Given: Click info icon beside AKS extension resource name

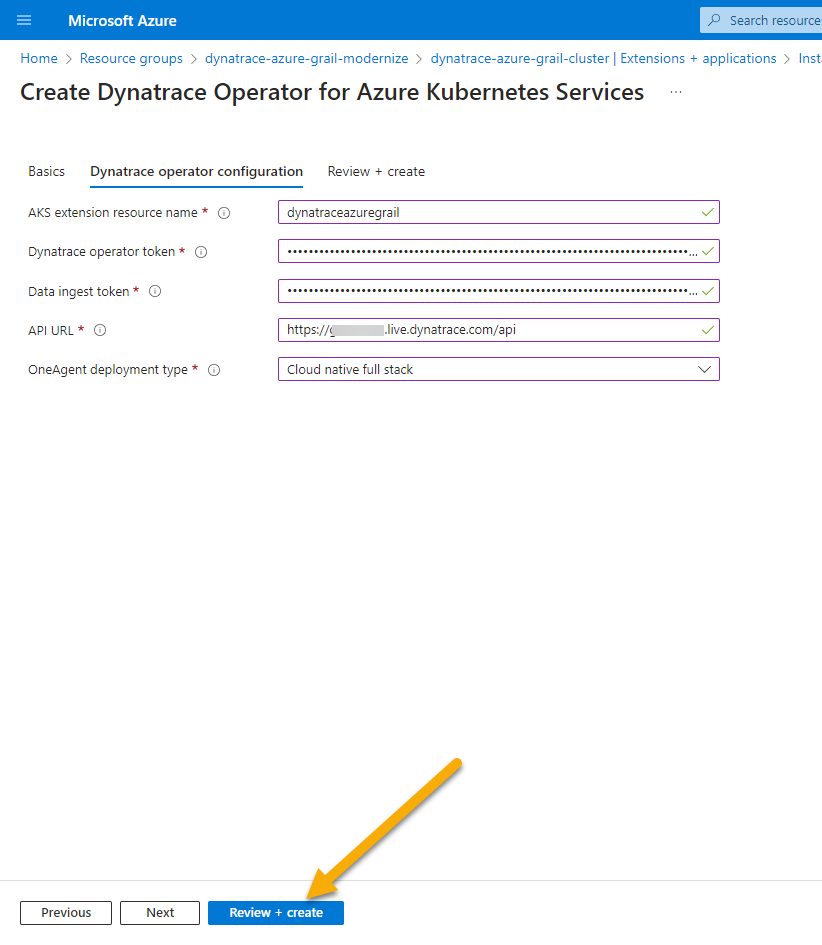Looking at the screenshot, I should (224, 213).
